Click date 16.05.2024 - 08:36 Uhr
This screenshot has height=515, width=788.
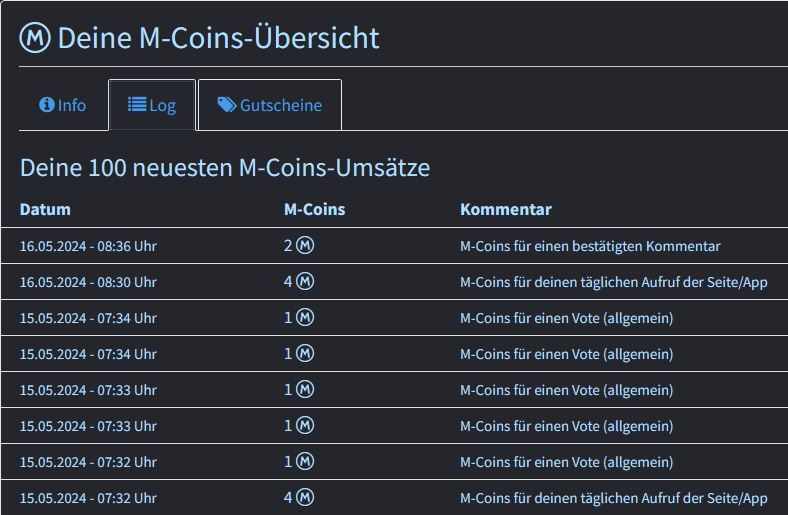(88, 246)
